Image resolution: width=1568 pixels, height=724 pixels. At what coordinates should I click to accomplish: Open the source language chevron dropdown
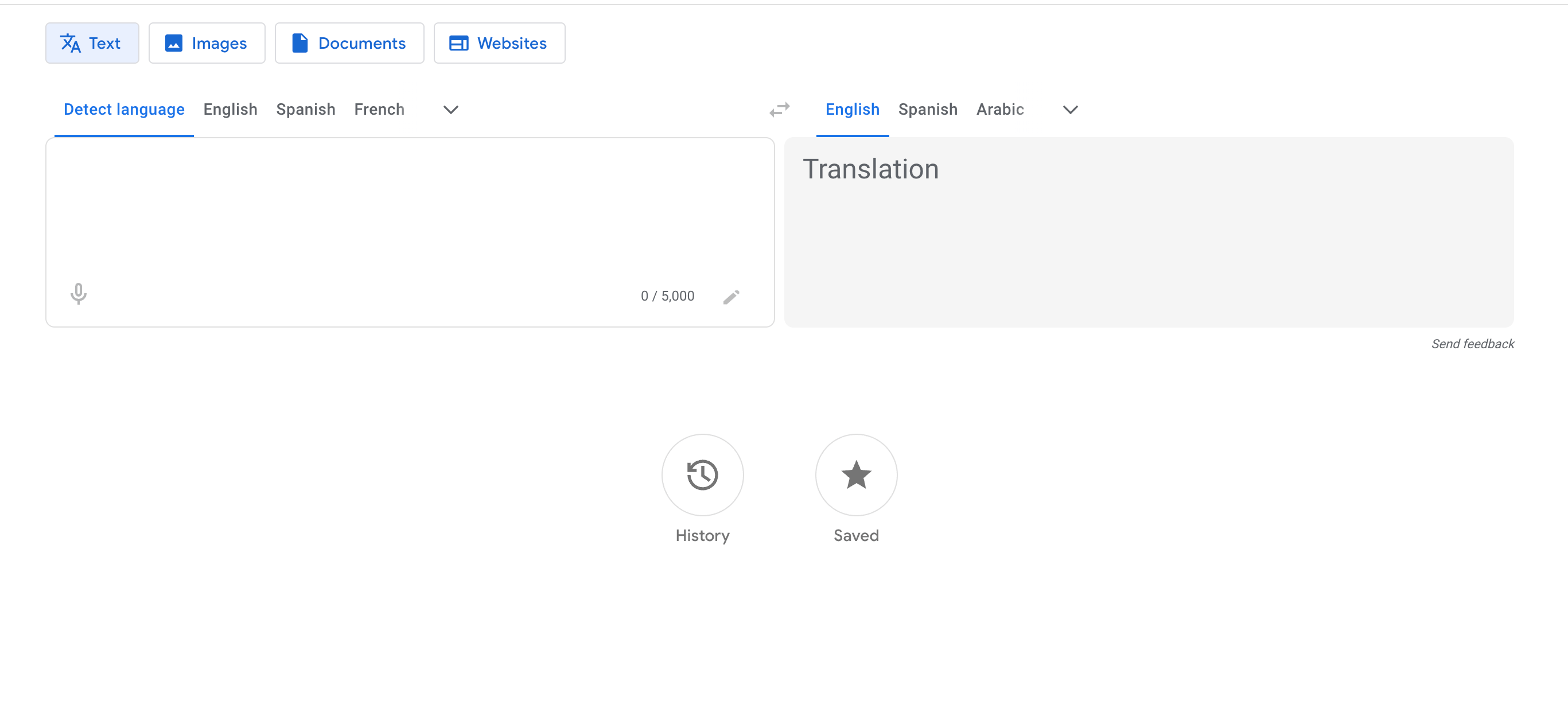(x=450, y=110)
